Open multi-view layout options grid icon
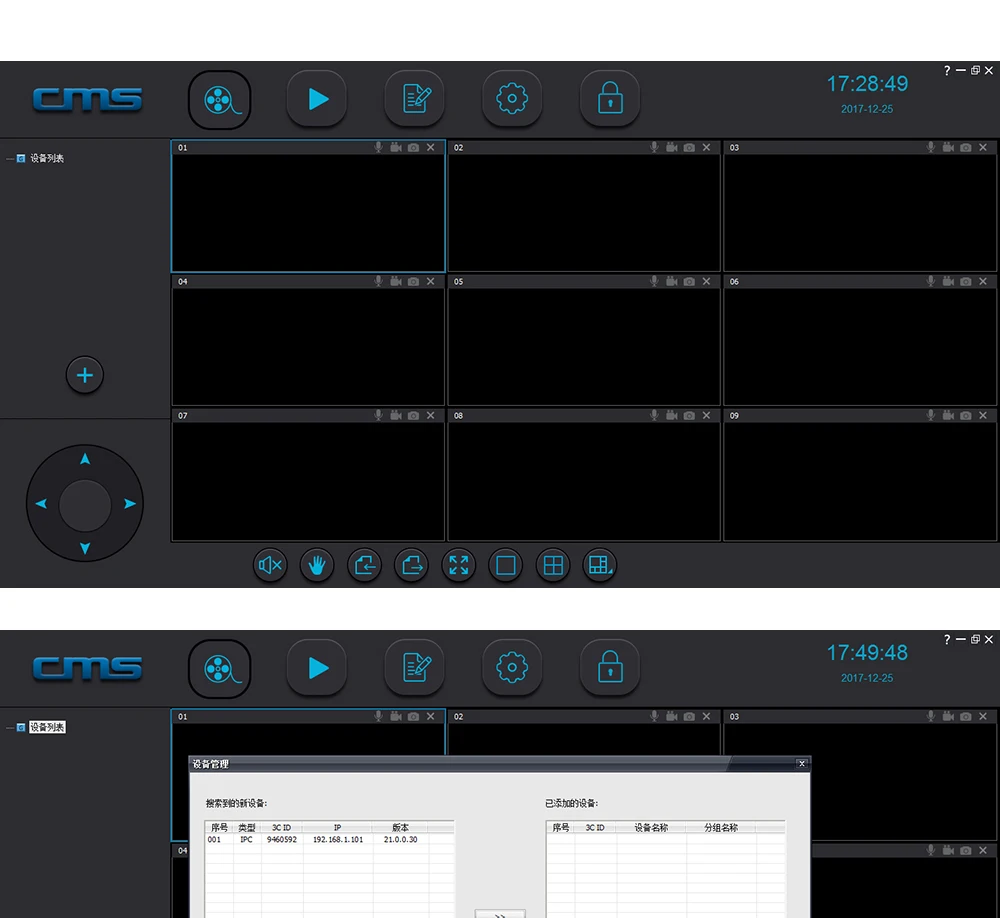Image resolution: width=1000 pixels, height=918 pixels. click(x=600, y=565)
